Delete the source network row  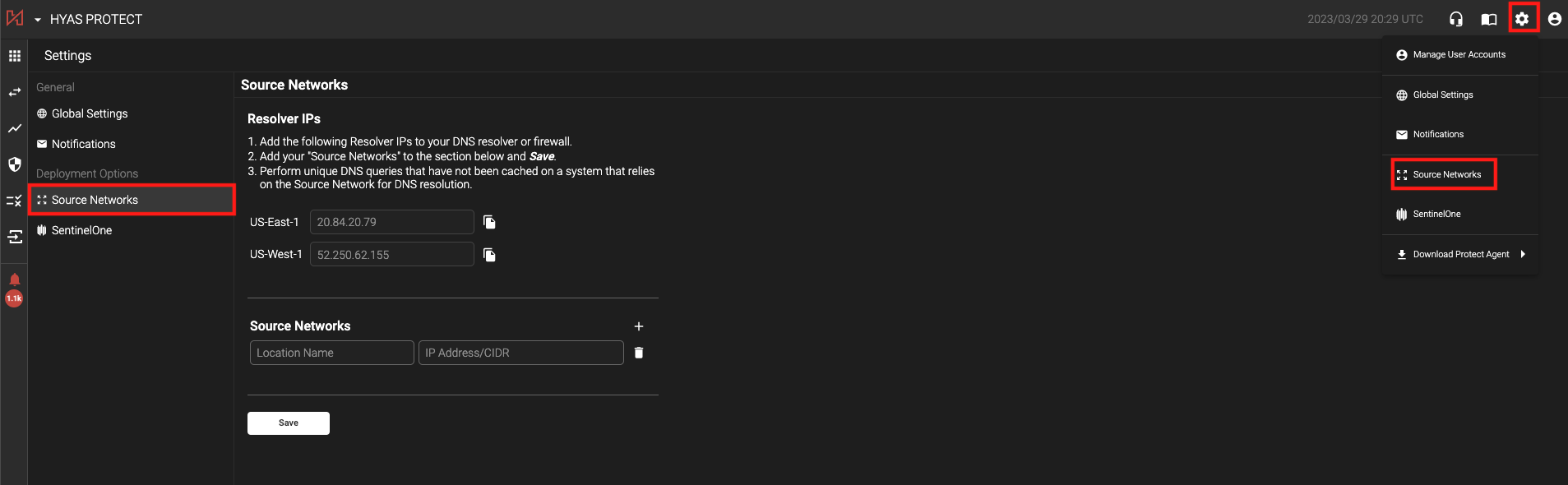[x=639, y=353]
